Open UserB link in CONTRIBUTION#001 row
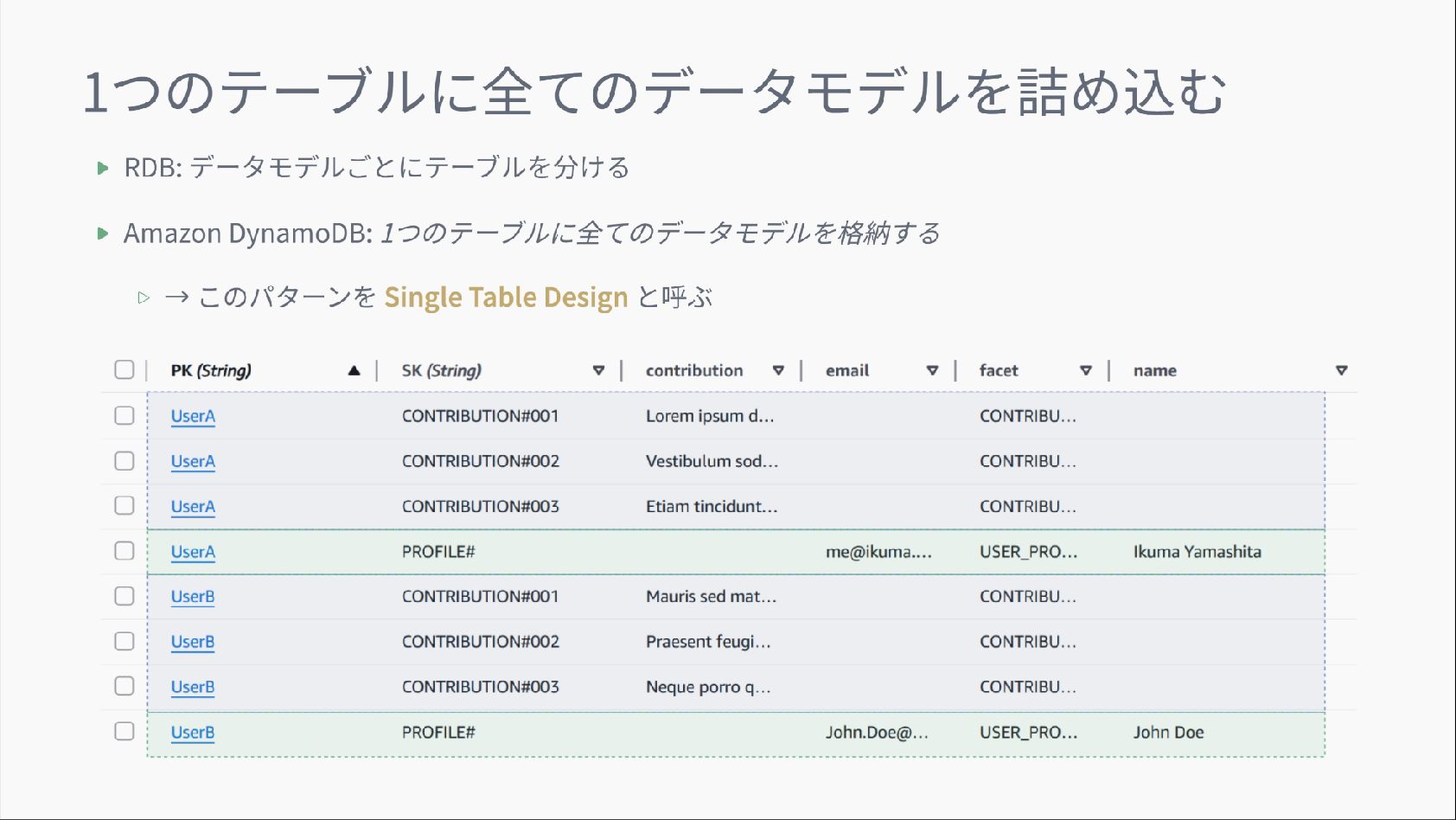Viewport: 1456px width, 820px height. 193,597
